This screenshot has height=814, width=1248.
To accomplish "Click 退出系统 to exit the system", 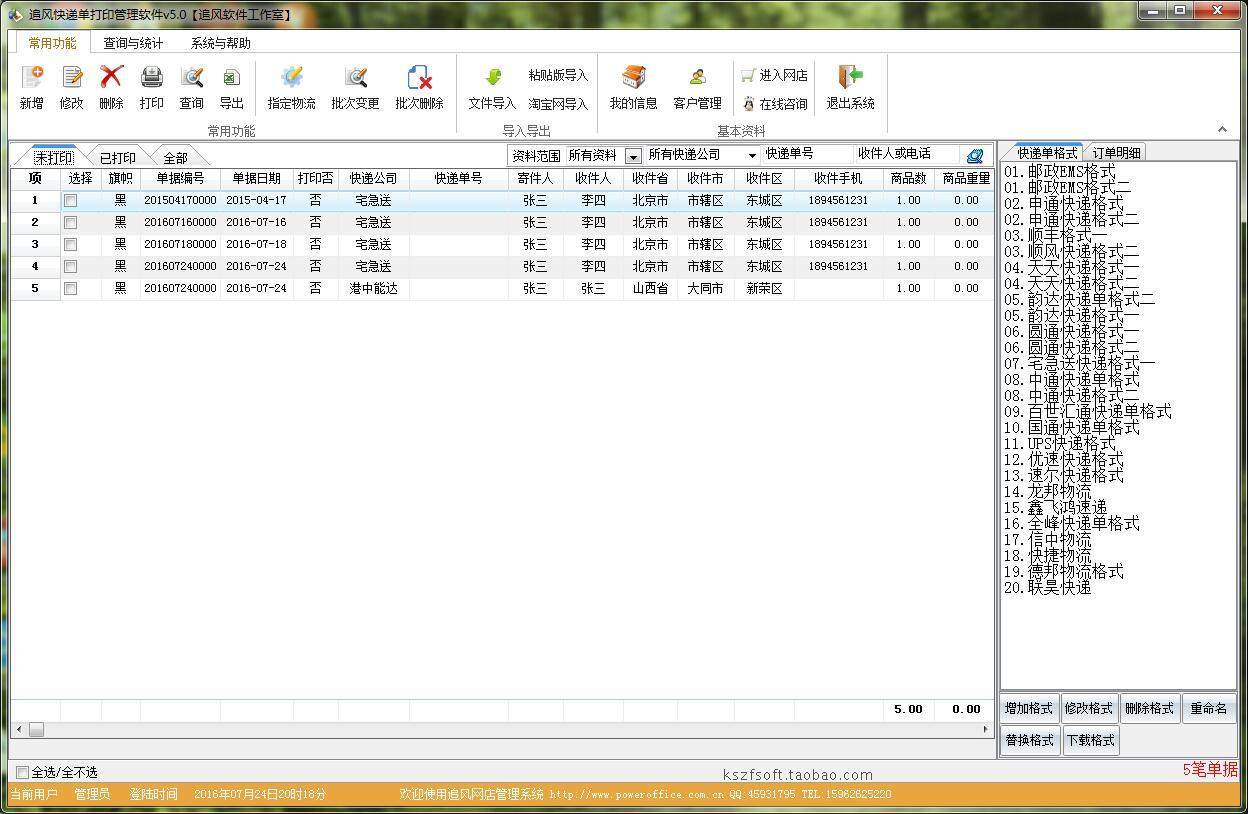I will [x=849, y=86].
